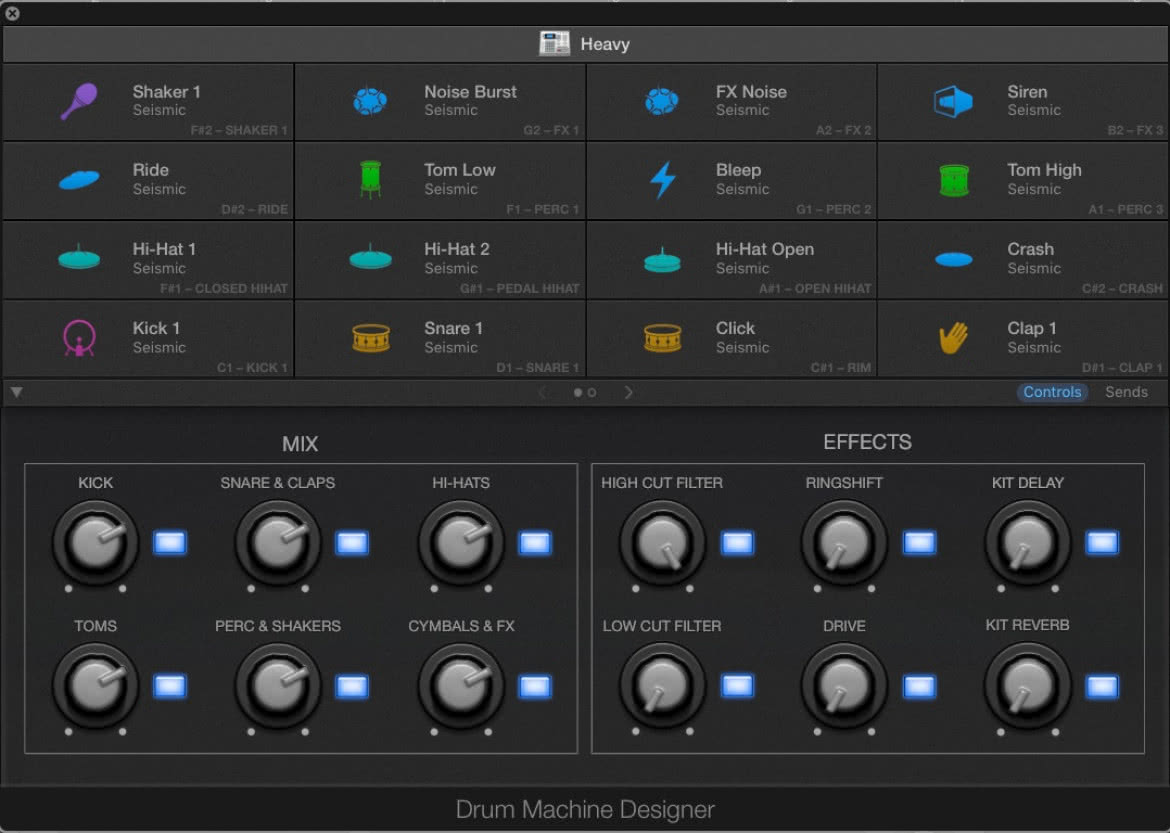Disable the HI-HATS mix button
This screenshot has height=833, width=1170.
[x=534, y=543]
